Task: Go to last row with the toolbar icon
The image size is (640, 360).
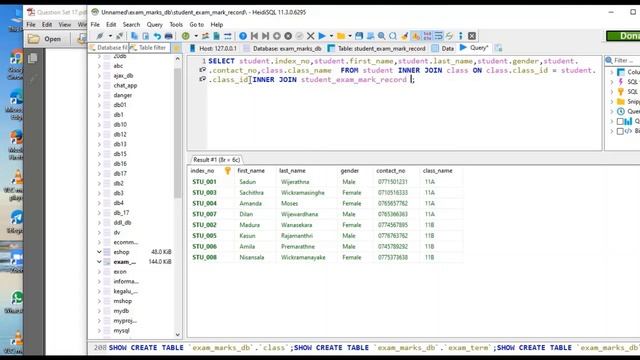Action: point(265,36)
